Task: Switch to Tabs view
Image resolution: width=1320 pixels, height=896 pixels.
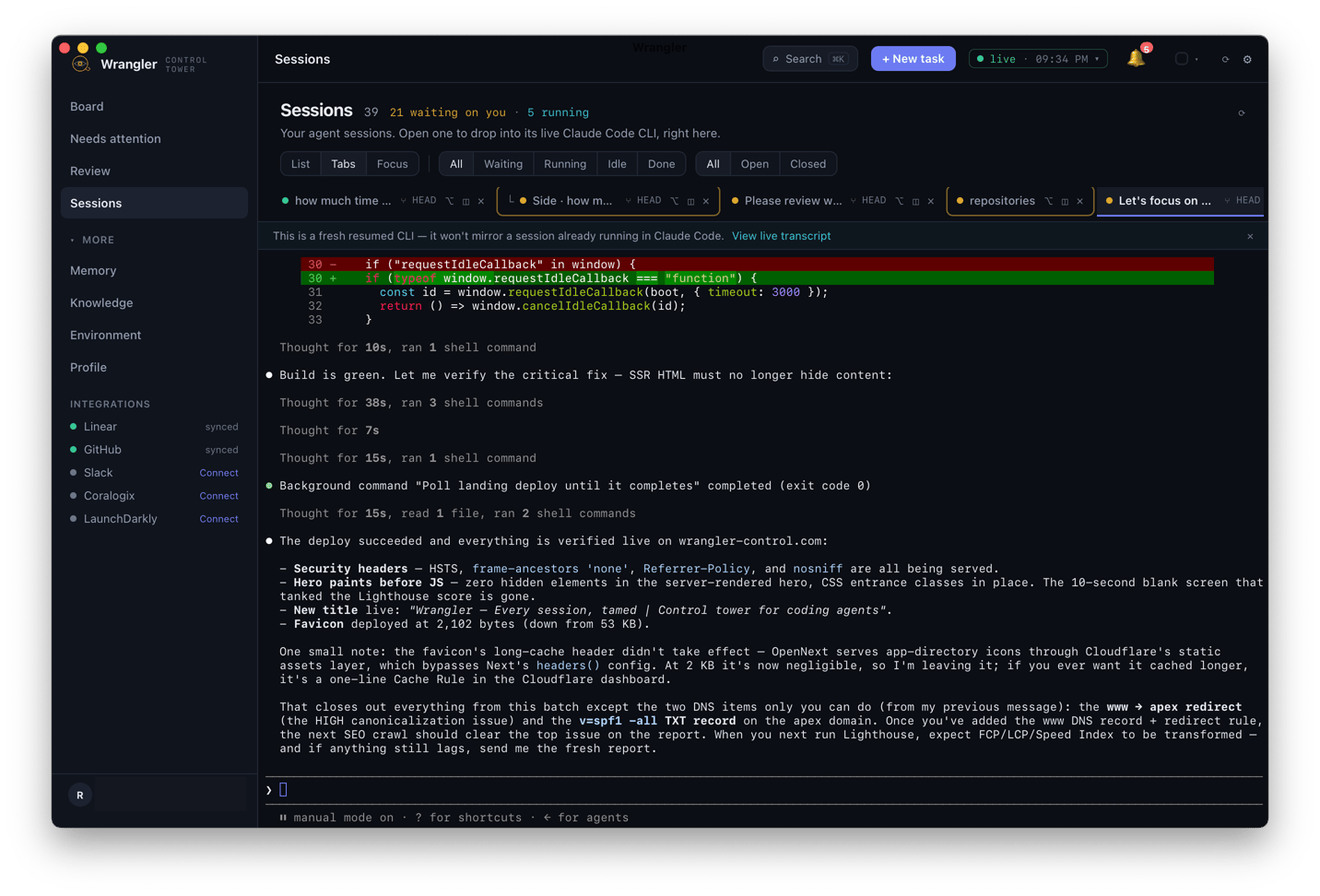Action: click(343, 164)
